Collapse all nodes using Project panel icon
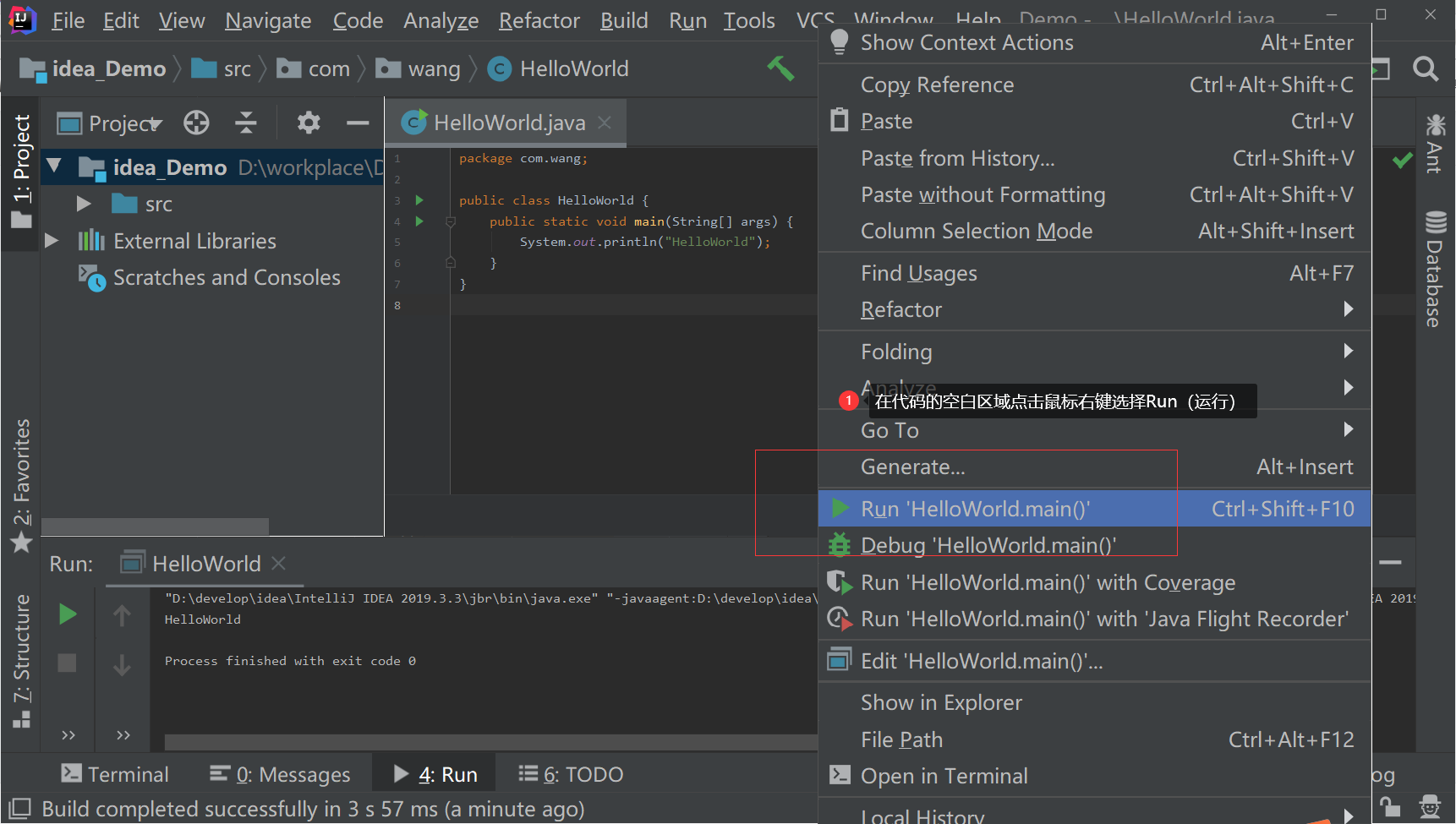 tap(246, 123)
